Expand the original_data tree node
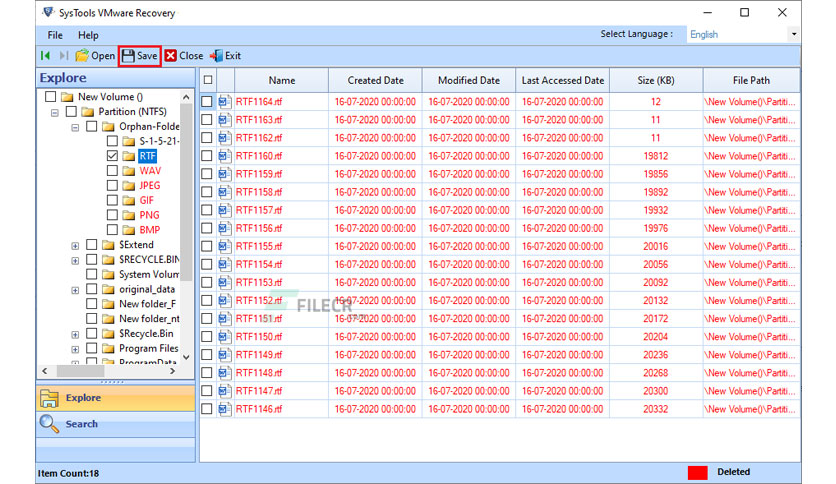This screenshot has height=484, width=836. pos(75,290)
